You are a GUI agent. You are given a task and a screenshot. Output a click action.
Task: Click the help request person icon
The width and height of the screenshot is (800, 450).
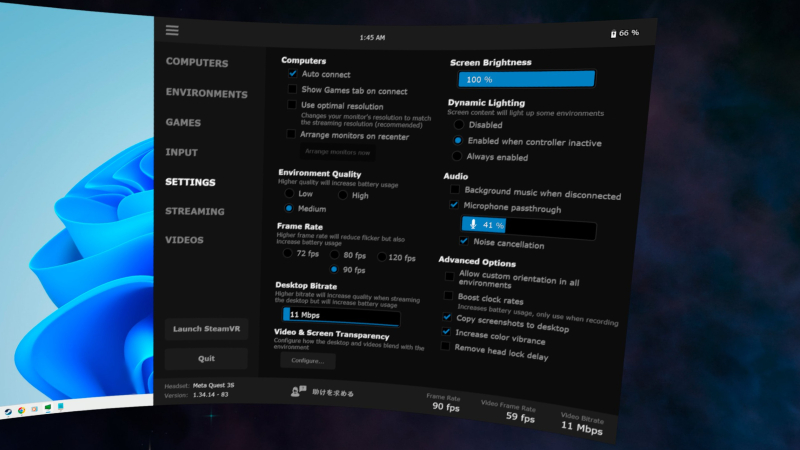coord(298,393)
